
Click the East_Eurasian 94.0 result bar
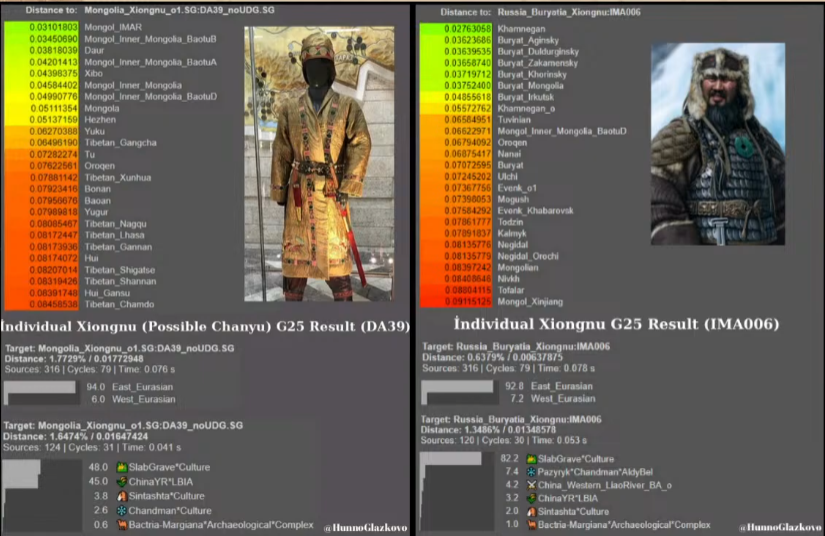(x=40, y=386)
